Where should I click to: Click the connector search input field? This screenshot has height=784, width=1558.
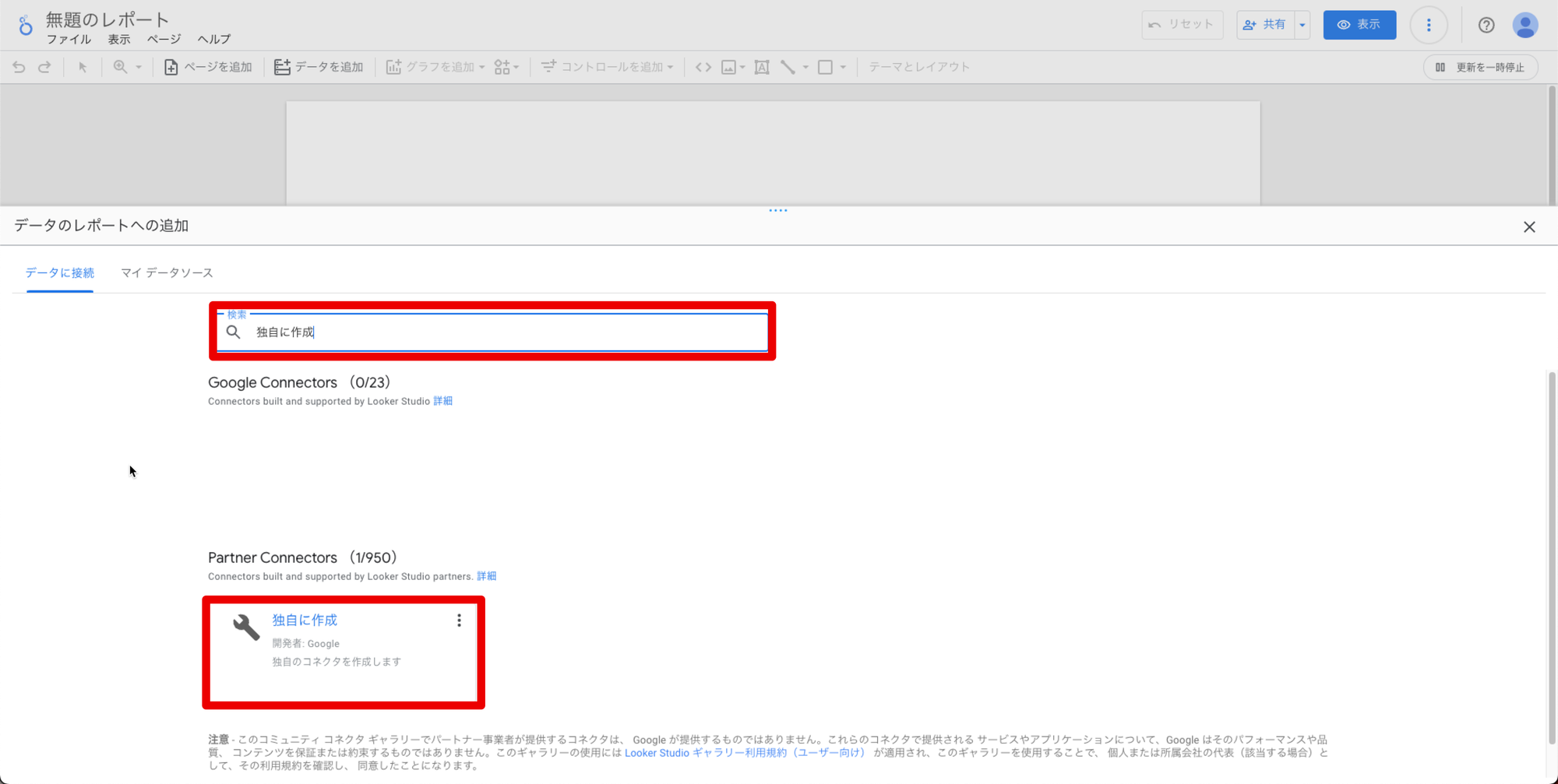tap(492, 332)
